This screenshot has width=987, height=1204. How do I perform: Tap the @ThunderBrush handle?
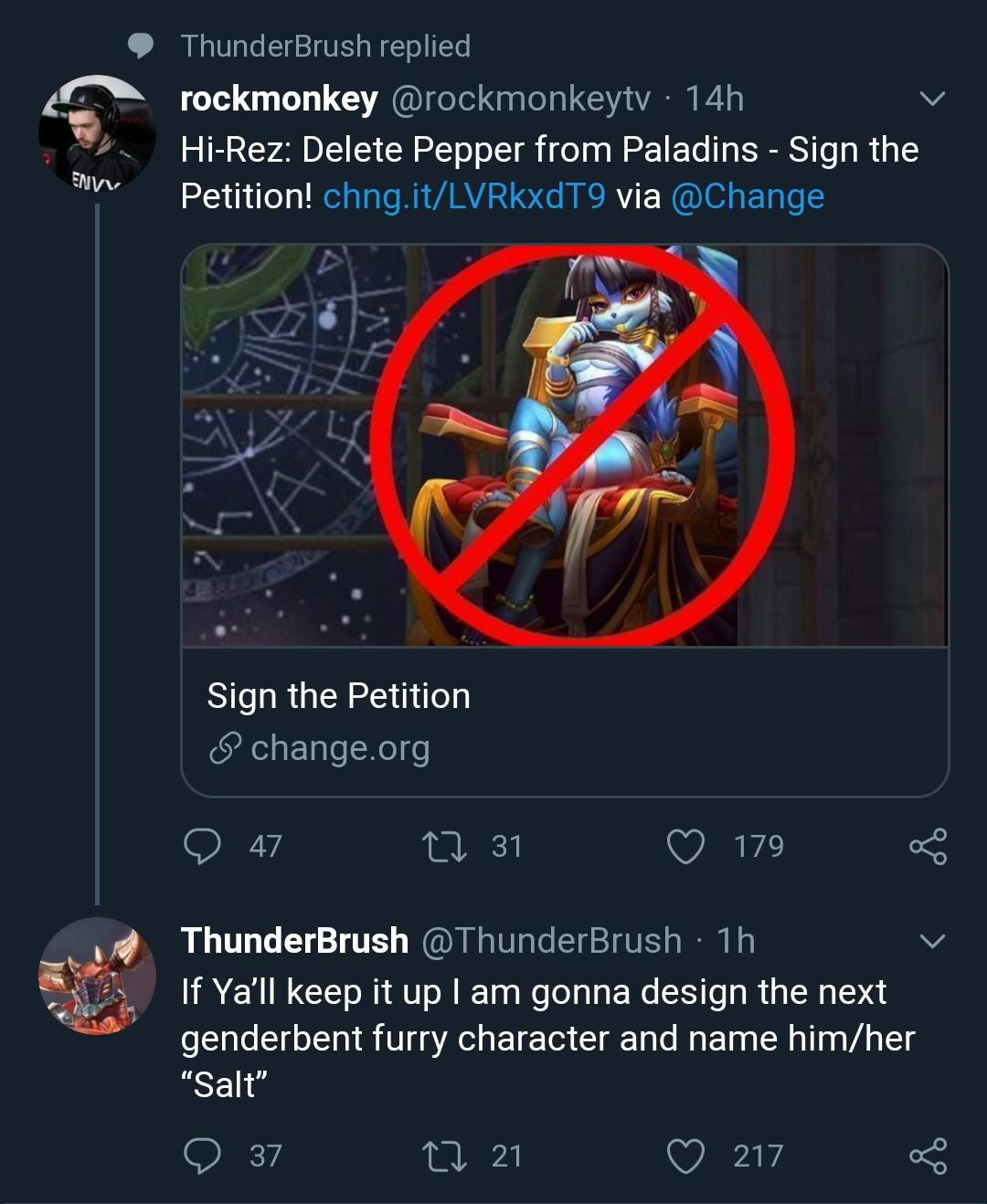click(551, 941)
